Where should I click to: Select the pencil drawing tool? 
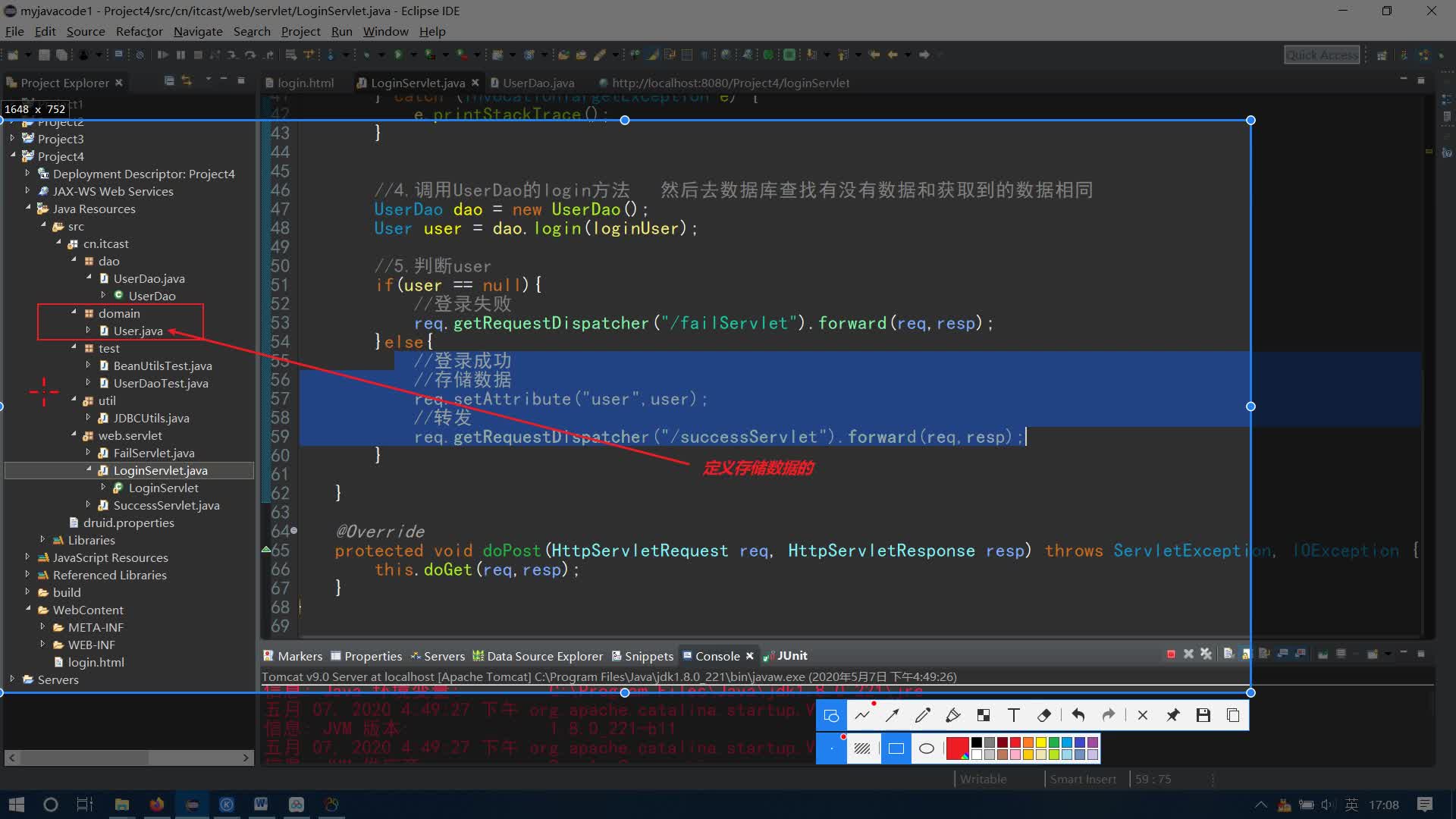(923, 715)
